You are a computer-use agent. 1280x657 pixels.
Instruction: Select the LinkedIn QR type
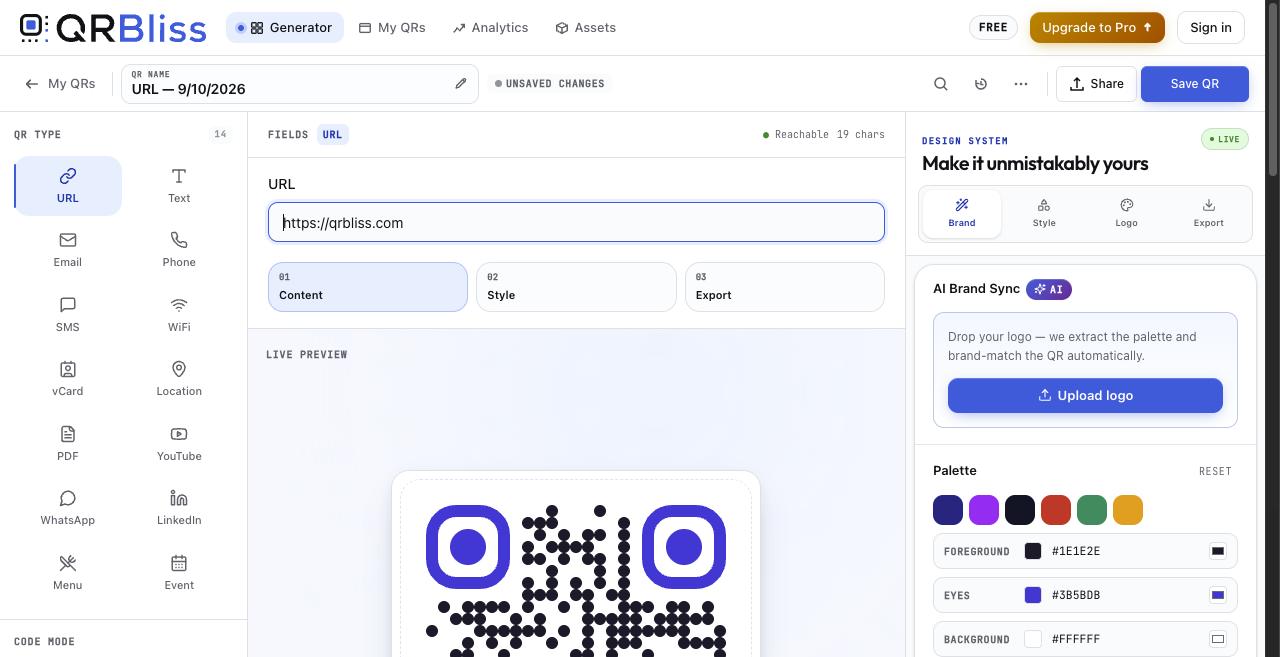[x=179, y=508]
